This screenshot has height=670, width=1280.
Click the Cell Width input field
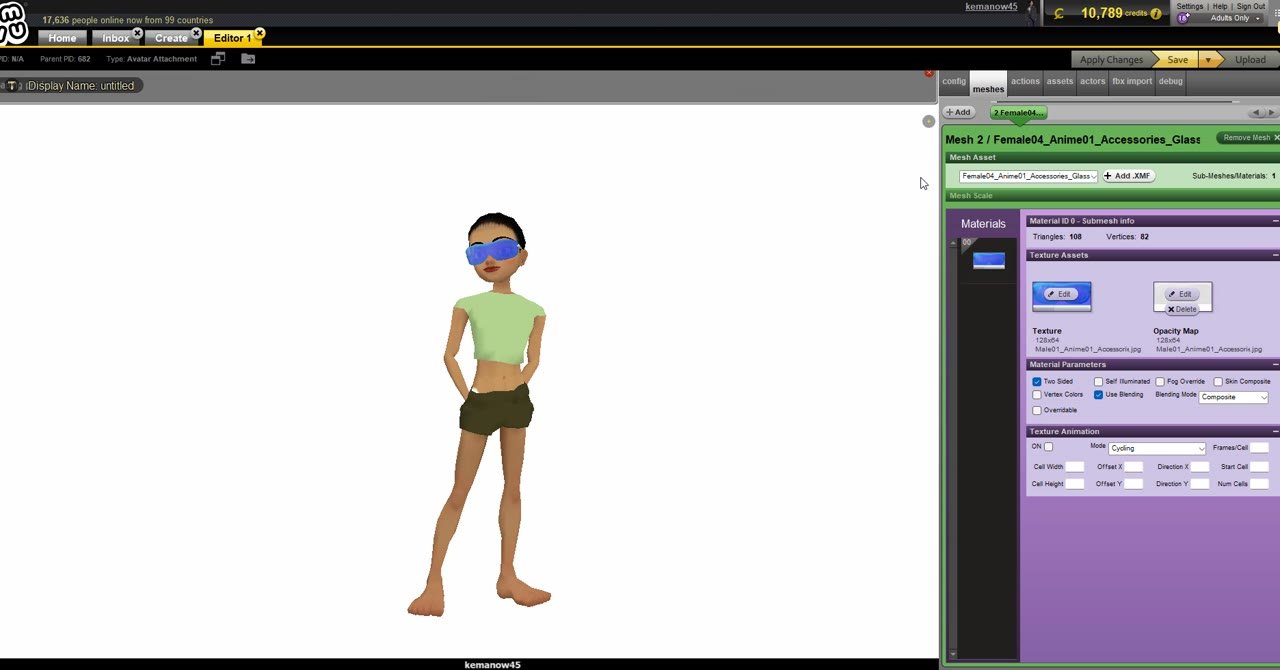coord(1074,467)
